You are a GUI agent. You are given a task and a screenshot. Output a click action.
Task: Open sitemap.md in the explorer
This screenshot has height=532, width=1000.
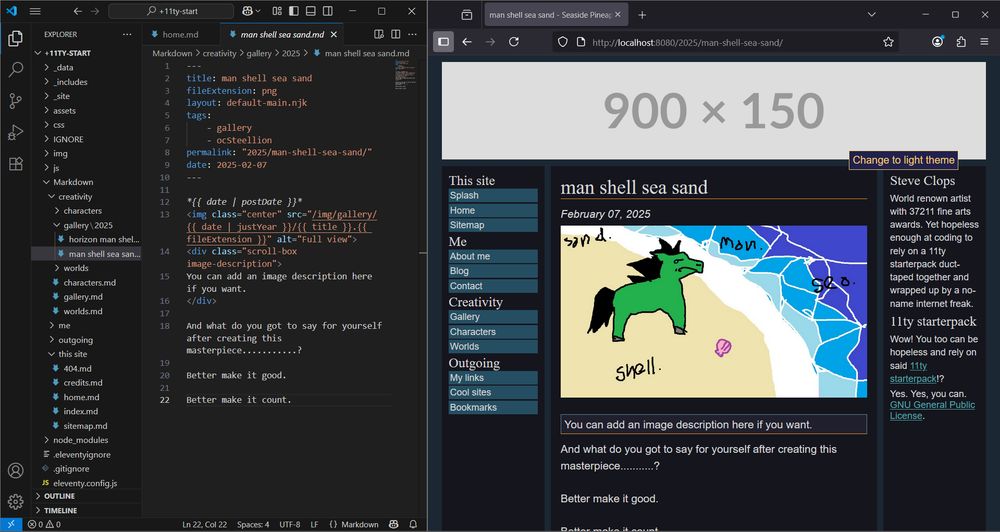[x=86, y=425]
